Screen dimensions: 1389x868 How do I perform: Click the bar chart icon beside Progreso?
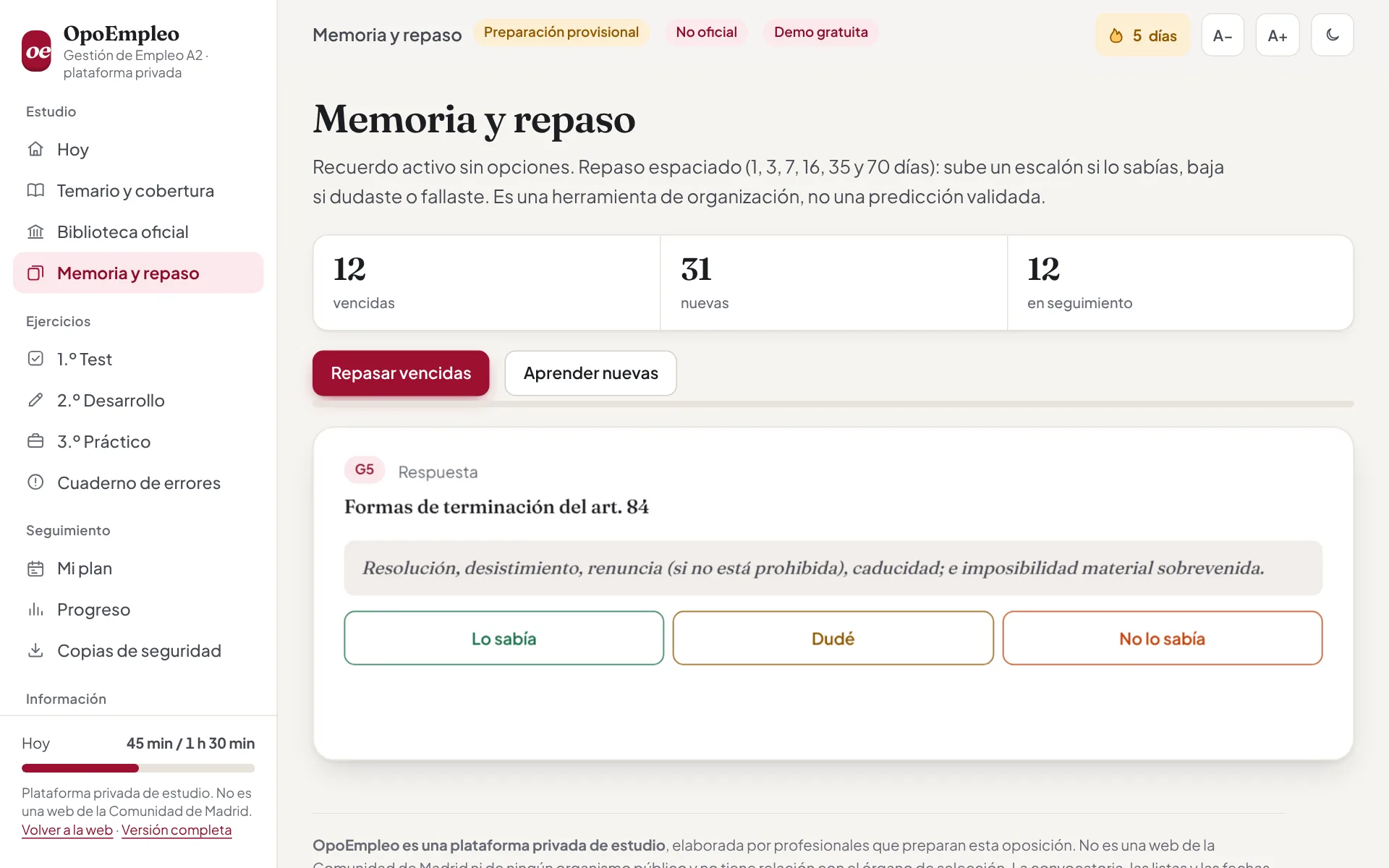35,610
